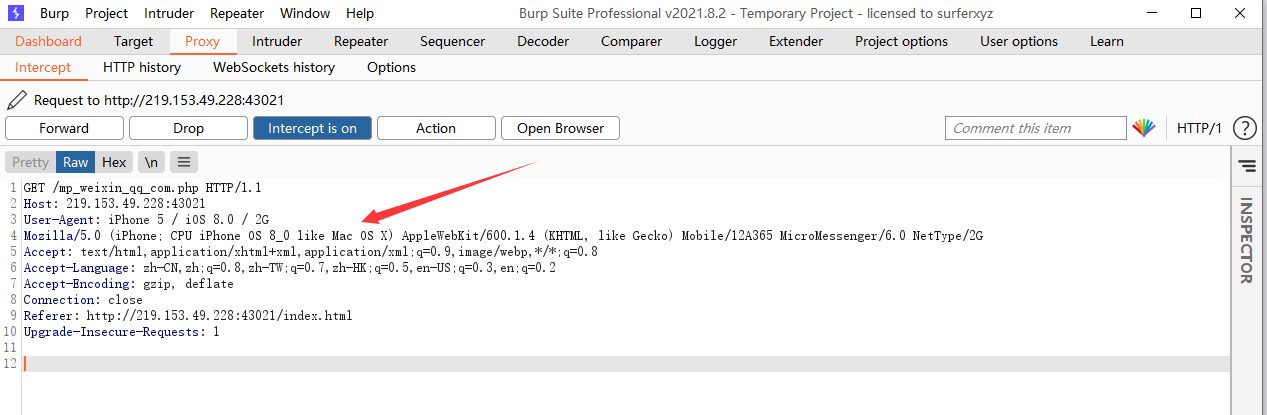The width and height of the screenshot is (1267, 415).
Task: Switch to Raw view
Action: 76,162
